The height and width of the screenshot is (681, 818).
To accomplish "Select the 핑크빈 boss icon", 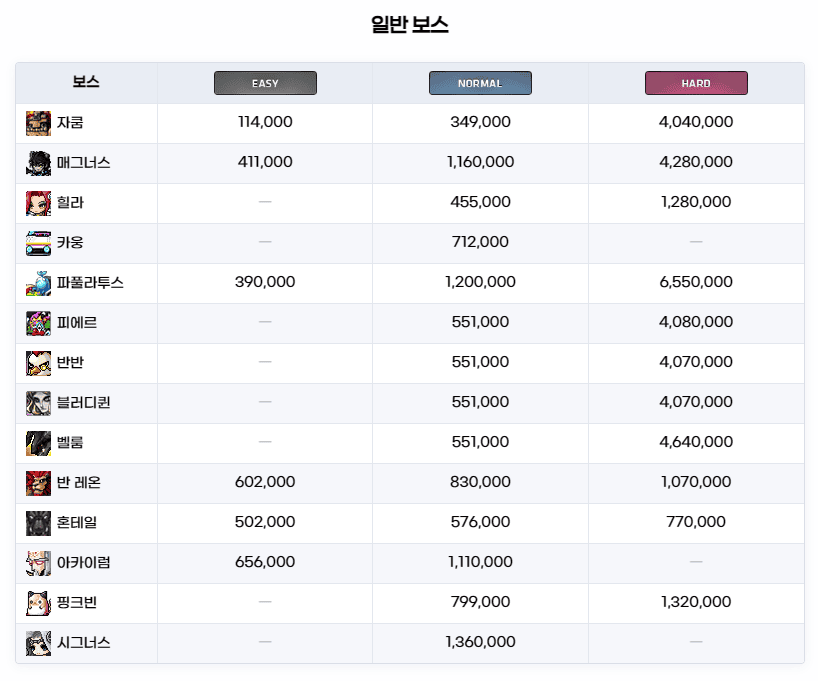I will pos(39,603).
